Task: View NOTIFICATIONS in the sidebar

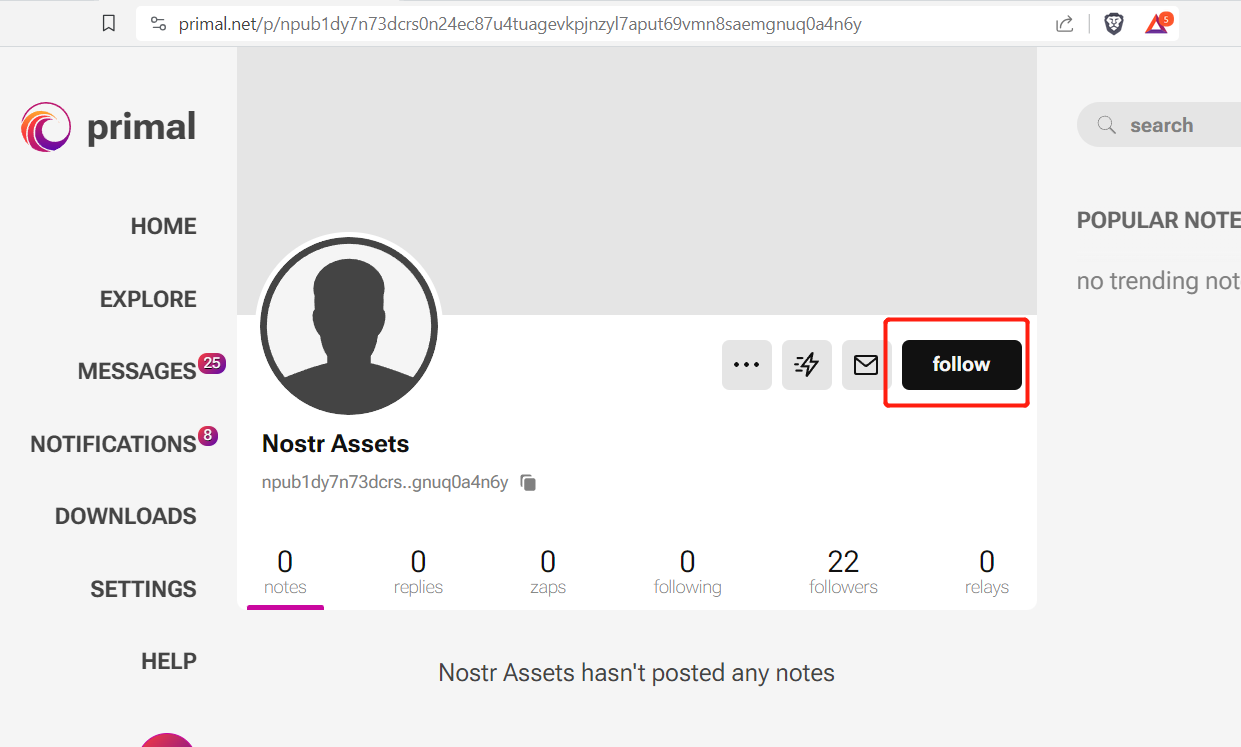Action: click(113, 444)
